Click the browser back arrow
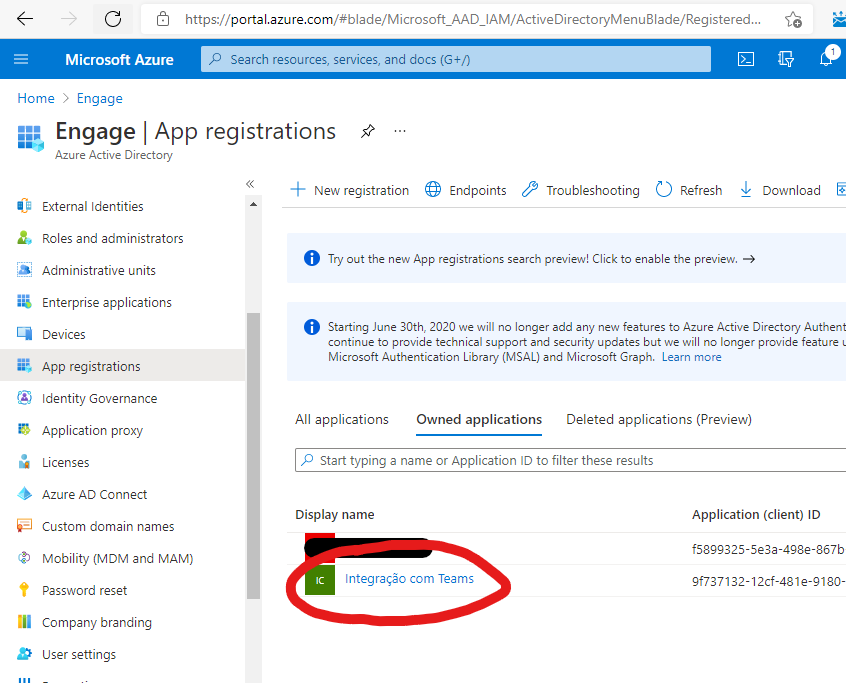The height and width of the screenshot is (683, 846). tap(25, 19)
